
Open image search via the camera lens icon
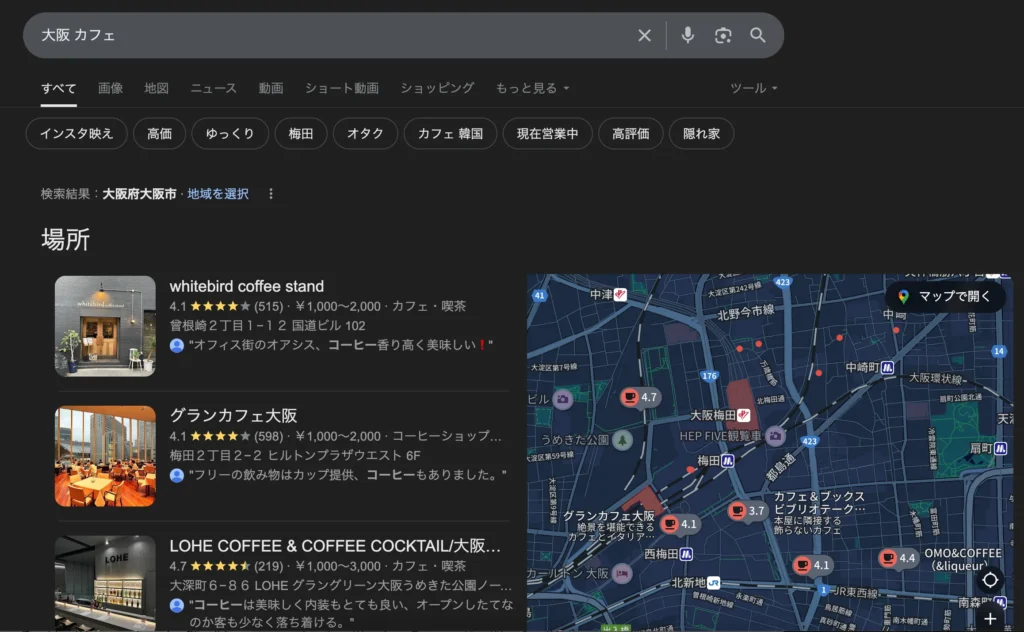[723, 35]
